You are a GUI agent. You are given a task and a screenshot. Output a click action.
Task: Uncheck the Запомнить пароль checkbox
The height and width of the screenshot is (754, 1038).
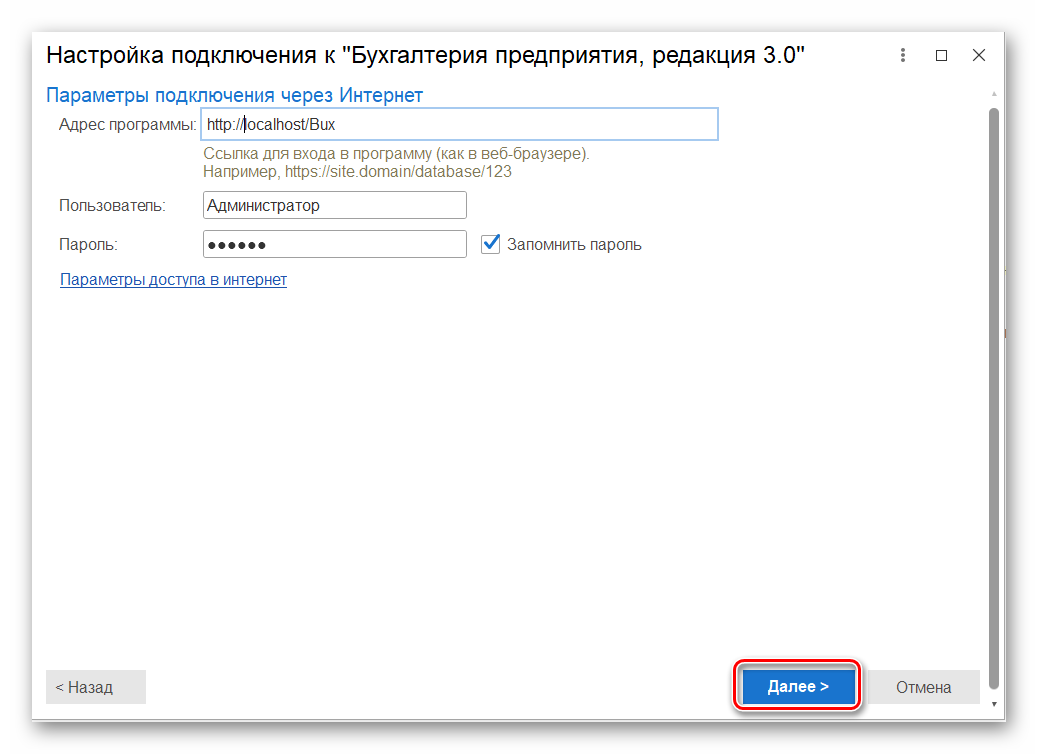pos(491,244)
